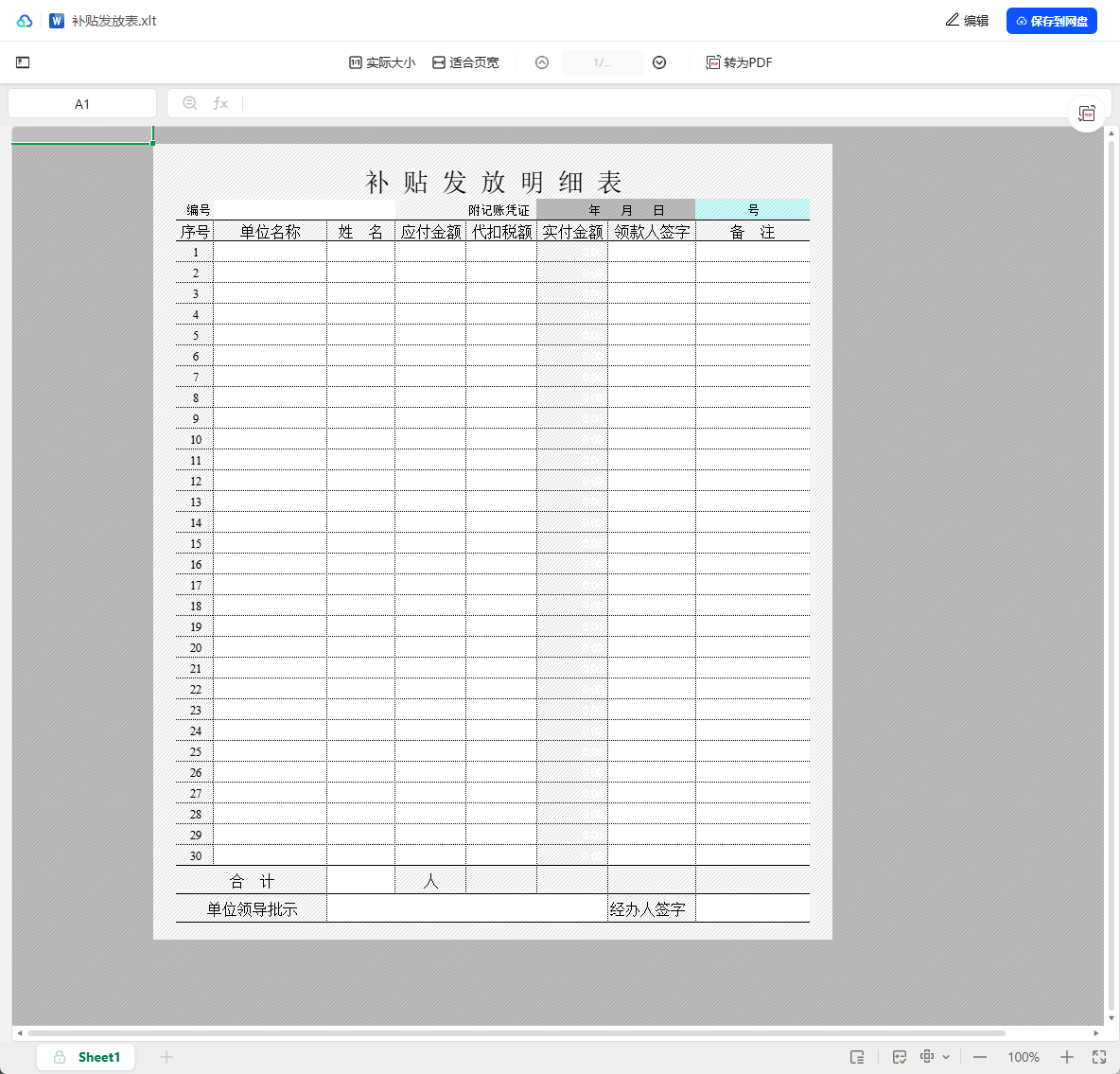
Task: Click the floating PDF export icon
Action: (1087, 114)
